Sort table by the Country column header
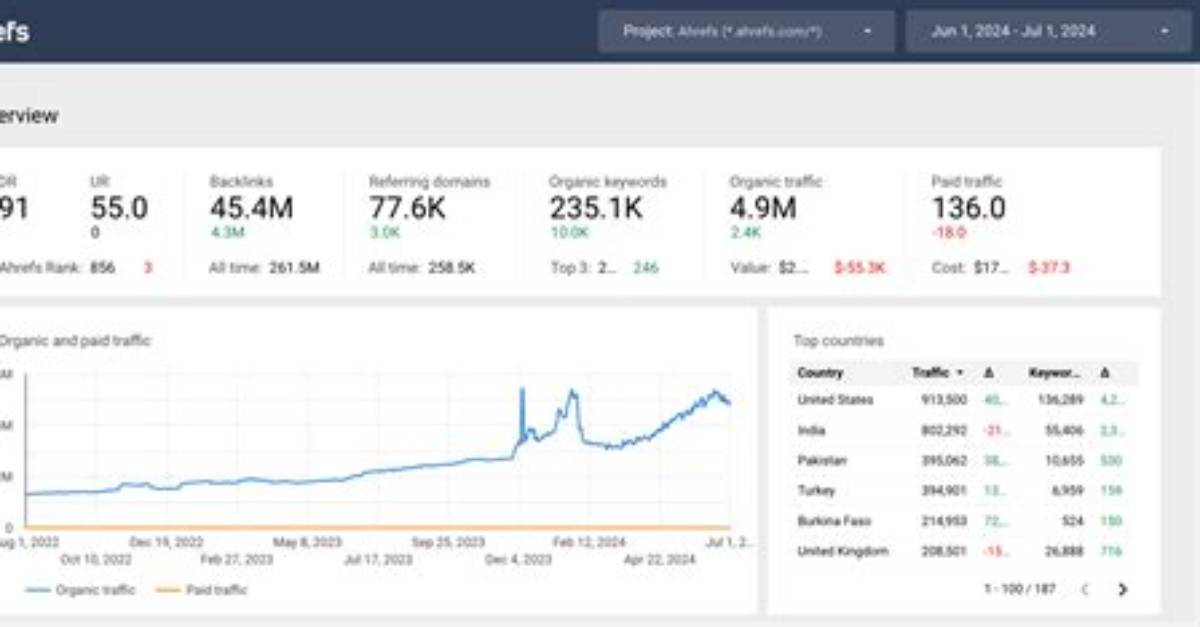This screenshot has width=1200, height=627. [821, 373]
